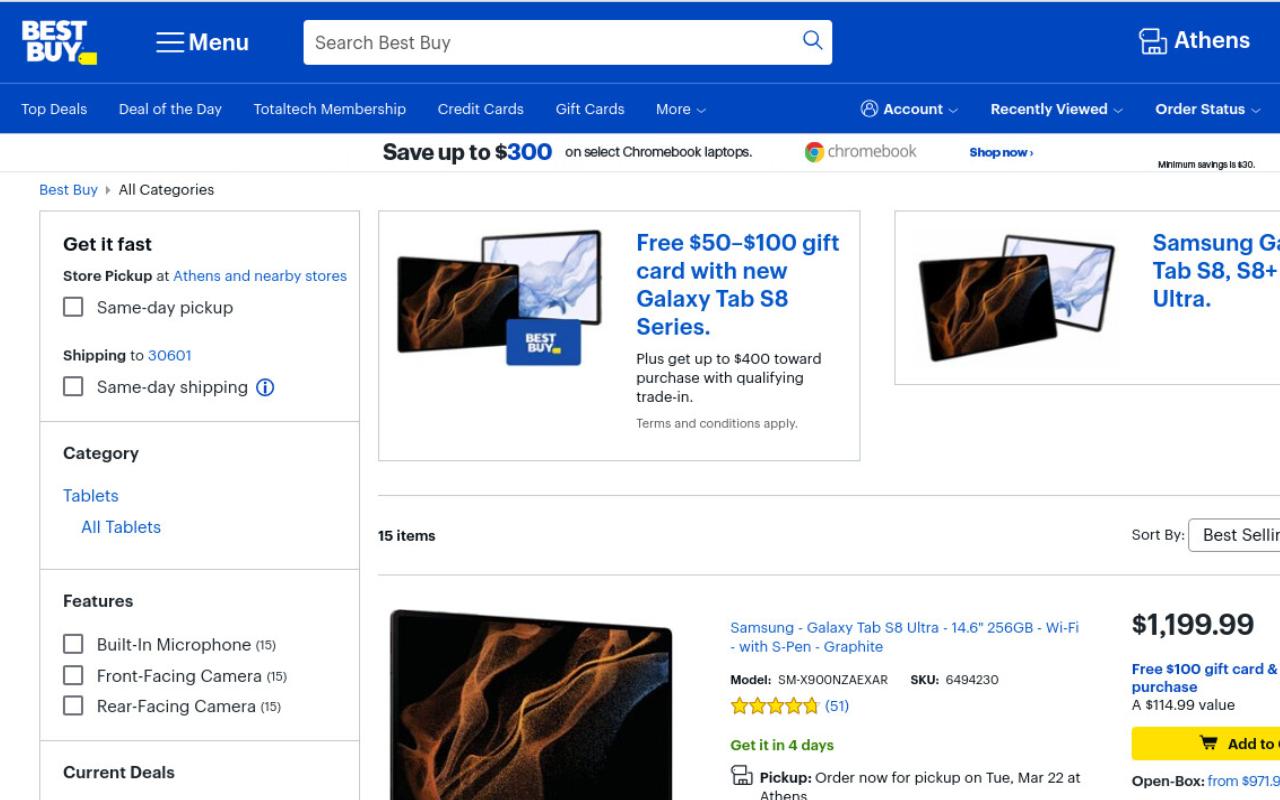The image size is (1280, 800).
Task: Check Rear-Facing Camera filter
Action: pyautogui.click(x=73, y=705)
